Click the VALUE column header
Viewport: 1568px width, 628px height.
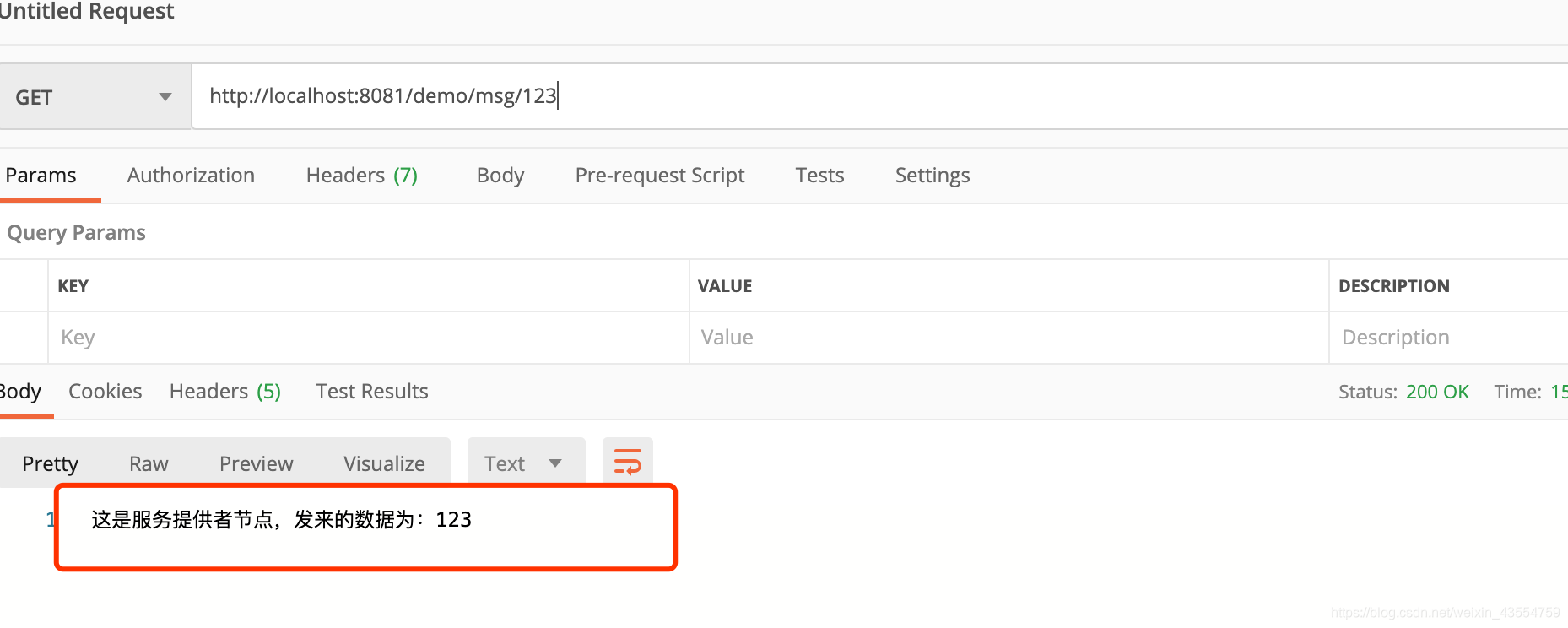tap(725, 286)
